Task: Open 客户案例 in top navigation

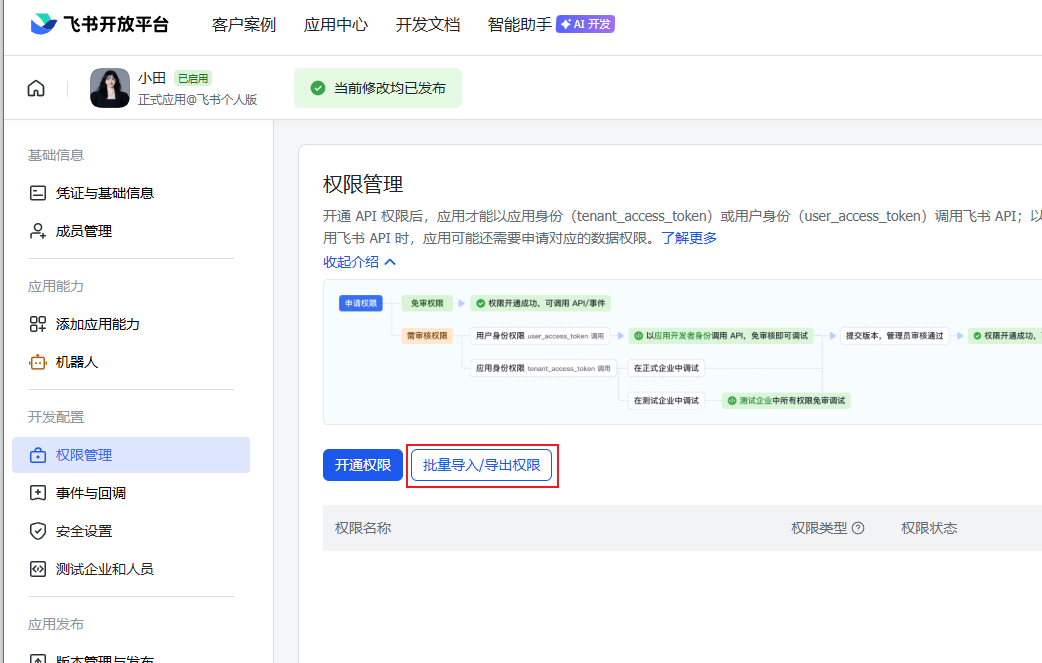Action: (x=244, y=24)
